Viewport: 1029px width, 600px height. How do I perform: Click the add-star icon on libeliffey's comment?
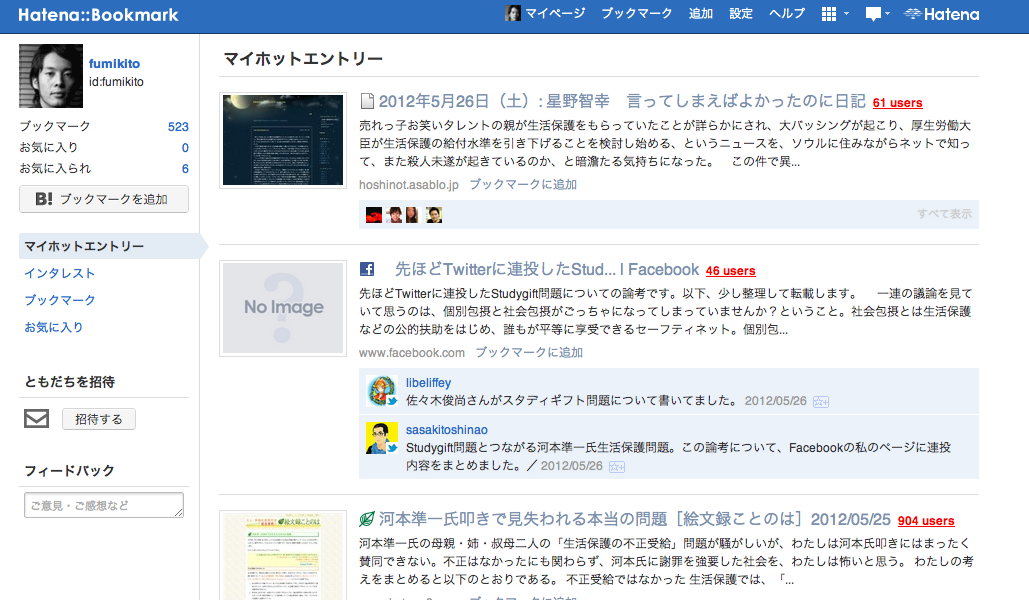[821, 401]
